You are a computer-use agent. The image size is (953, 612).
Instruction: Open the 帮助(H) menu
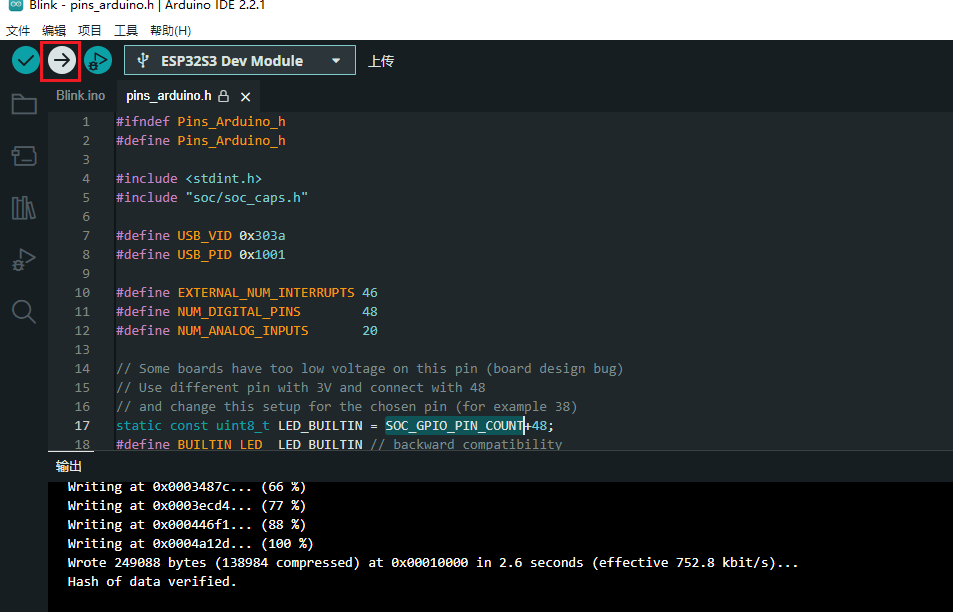coord(170,30)
